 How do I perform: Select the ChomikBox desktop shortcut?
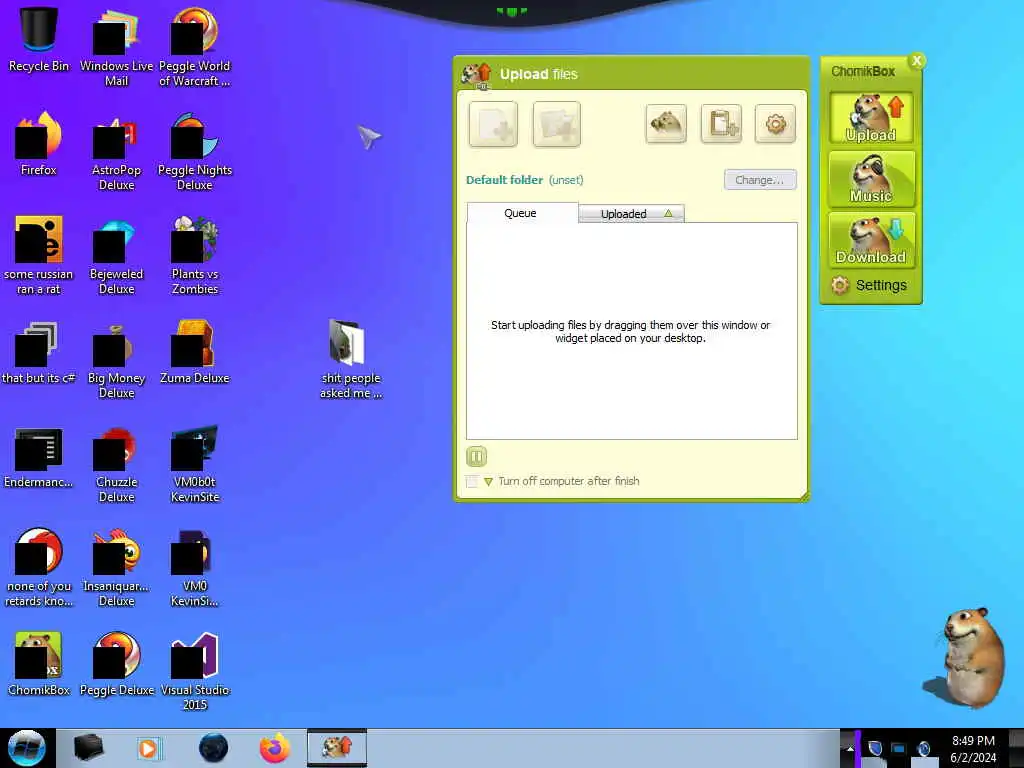click(39, 664)
